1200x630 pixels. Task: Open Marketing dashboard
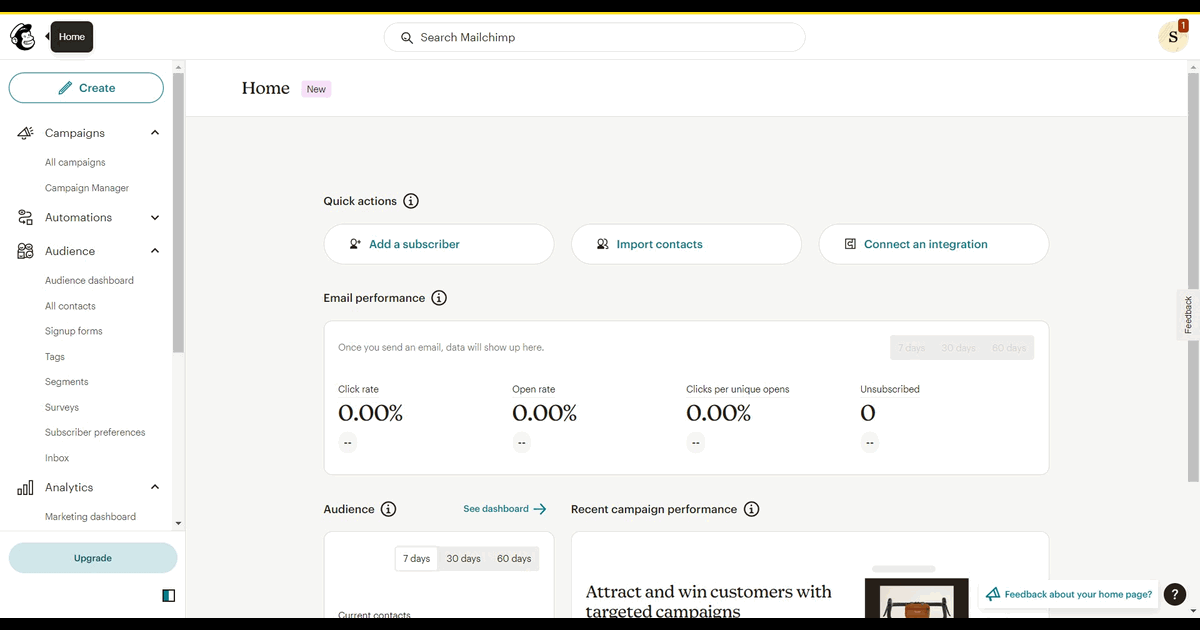(90, 517)
